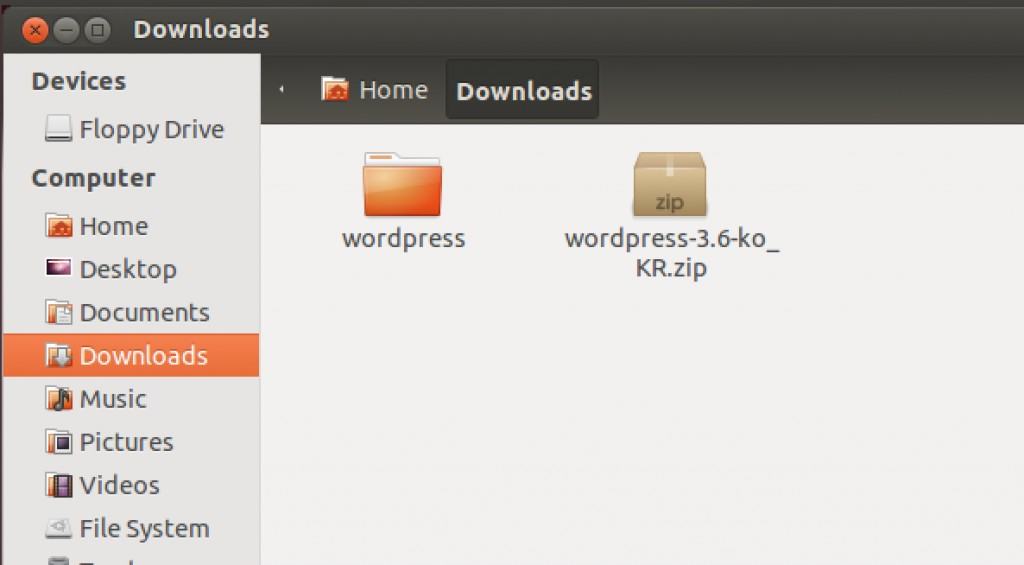Open the wordpress folder icon
1024x565 pixels.
[x=402, y=185]
